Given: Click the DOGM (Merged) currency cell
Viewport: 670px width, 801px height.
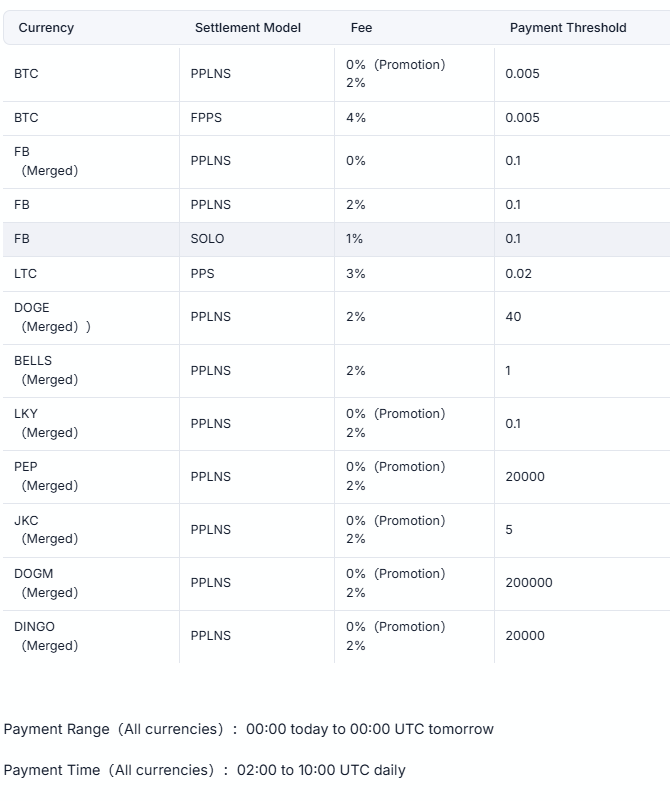Looking at the screenshot, I should point(46,583).
